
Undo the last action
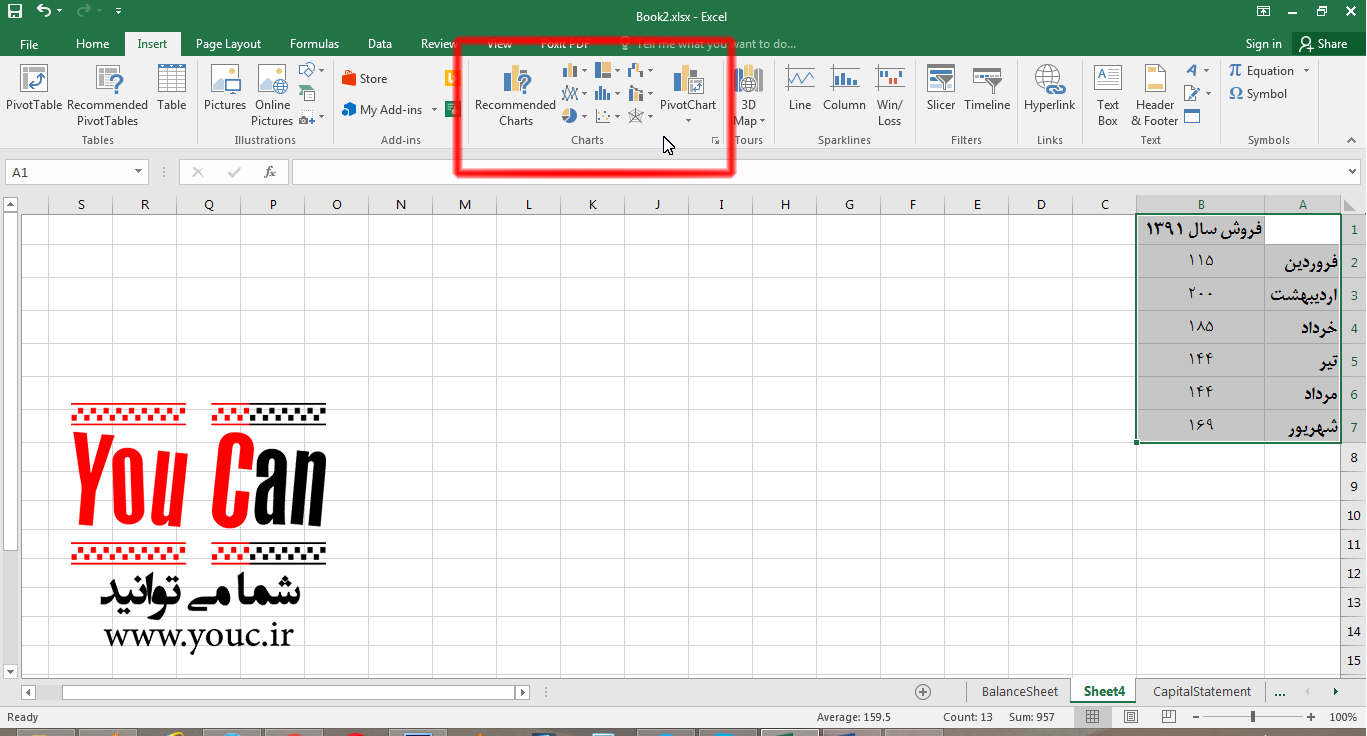pyautogui.click(x=43, y=12)
